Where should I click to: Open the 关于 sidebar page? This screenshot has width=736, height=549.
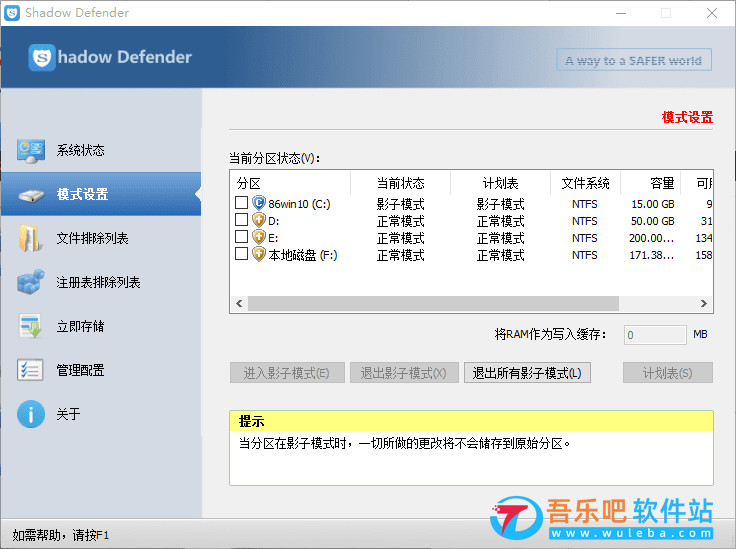coord(101,414)
